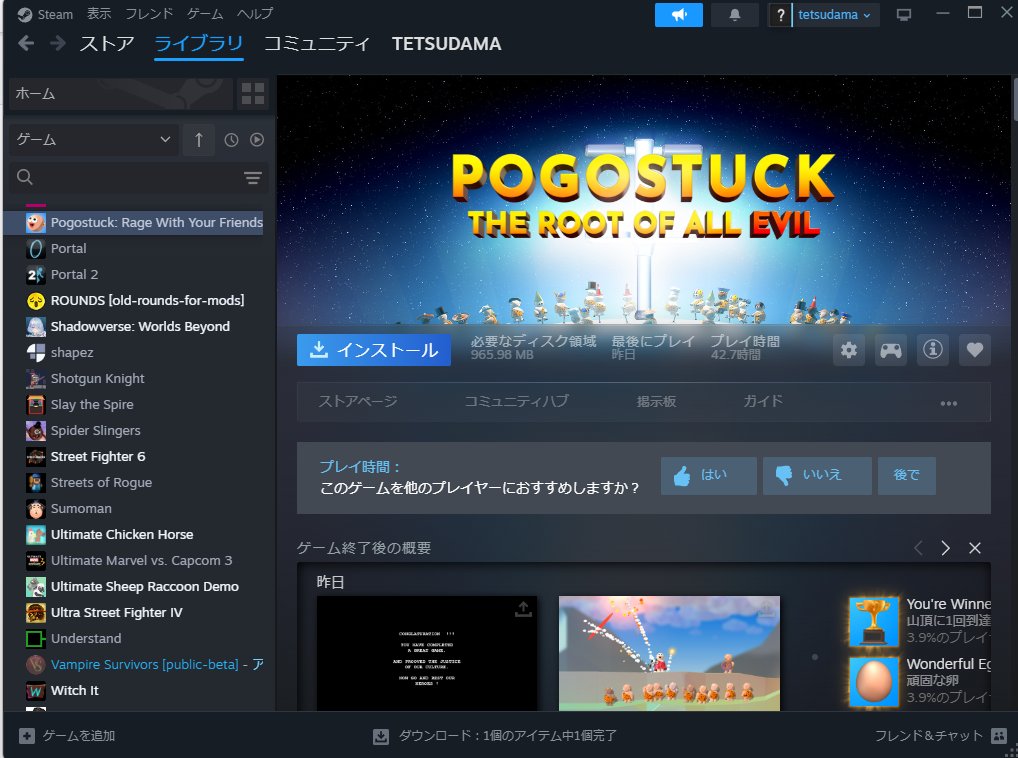1018x758 pixels.
Task: Choose いいえ for recommendation
Action: [x=817, y=476]
